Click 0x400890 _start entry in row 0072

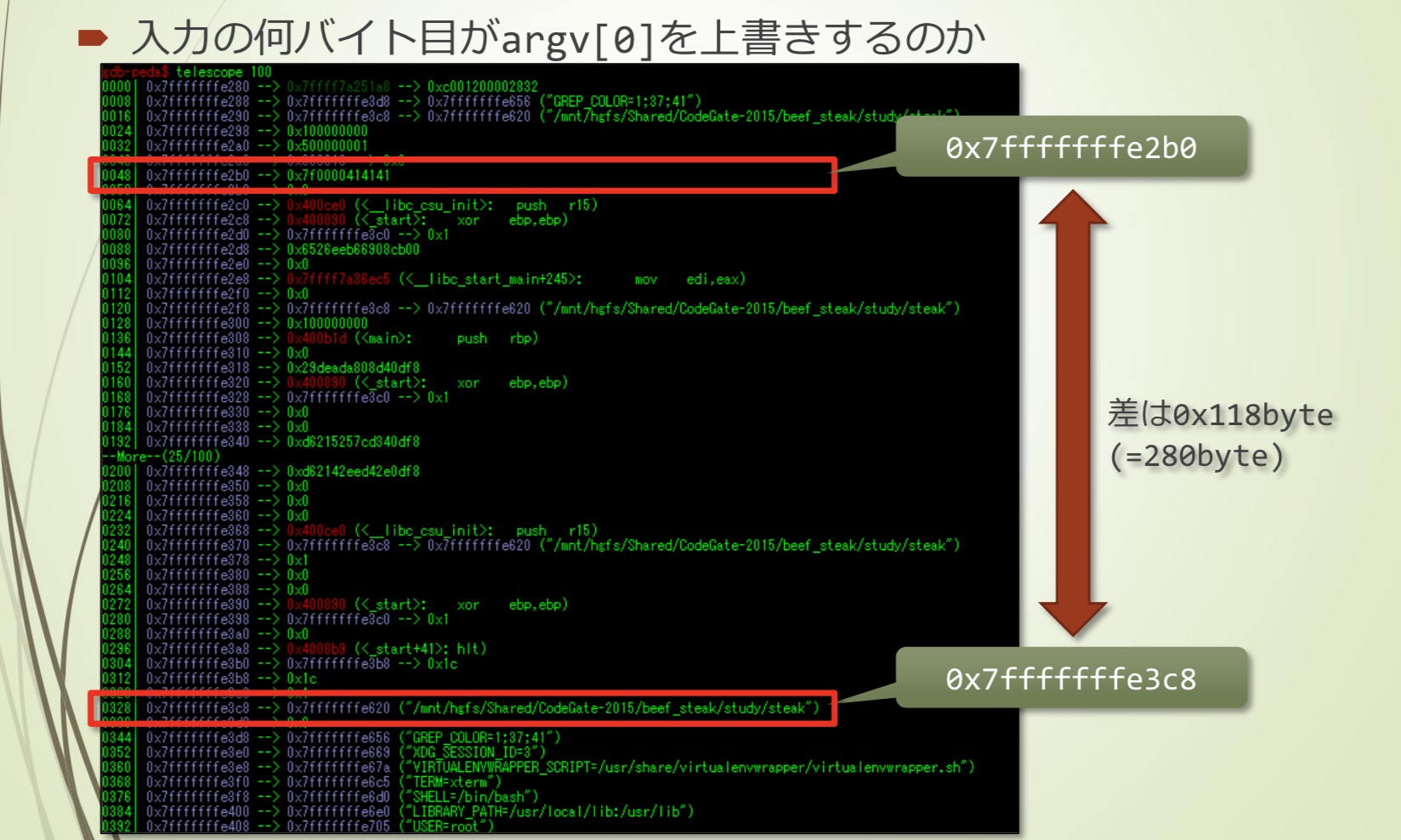point(356,220)
